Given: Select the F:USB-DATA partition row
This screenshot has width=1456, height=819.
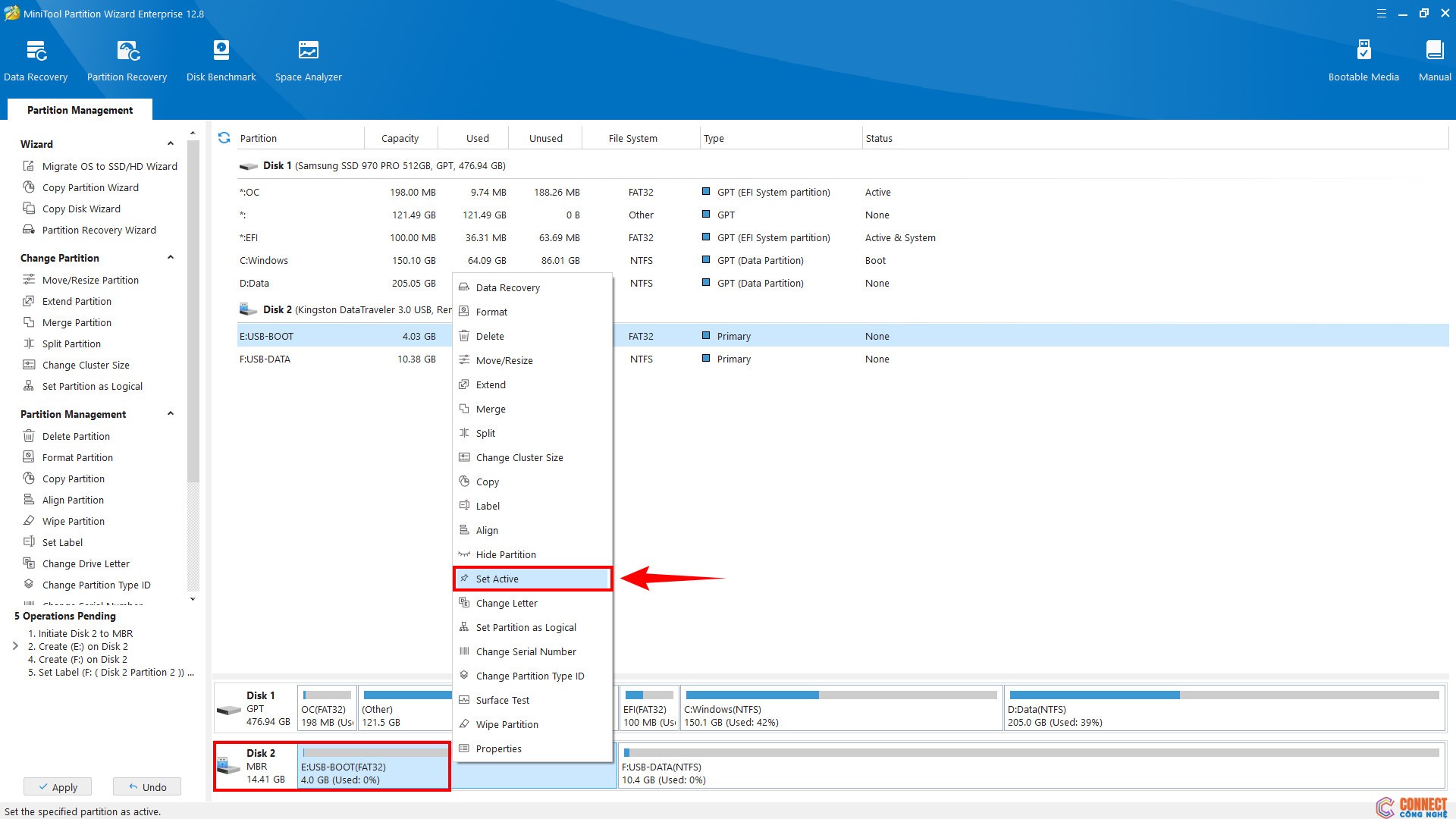Looking at the screenshot, I should pos(843,359).
